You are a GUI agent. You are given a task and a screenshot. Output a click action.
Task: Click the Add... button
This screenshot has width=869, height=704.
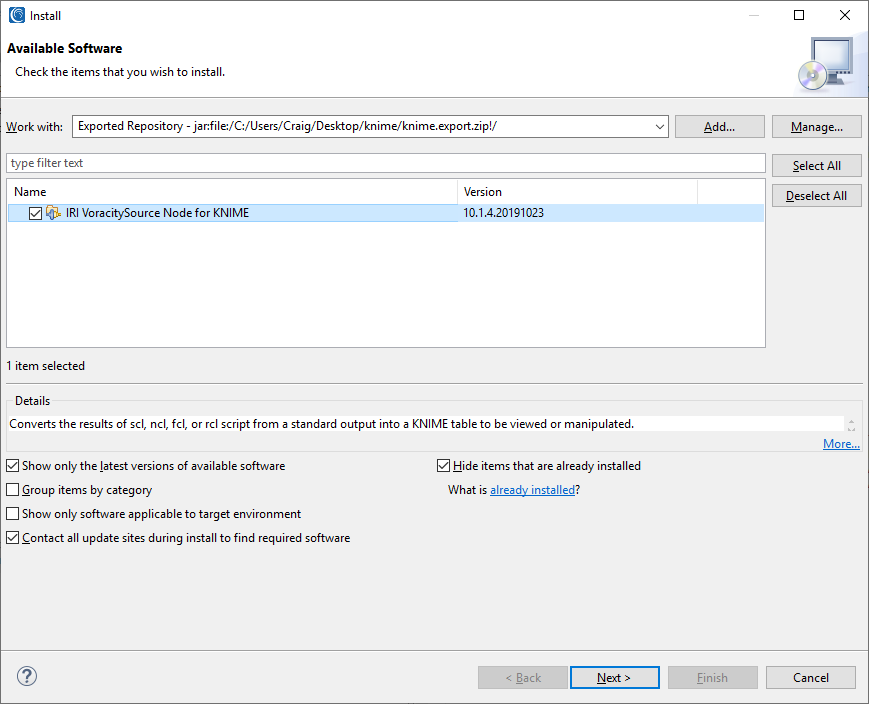(x=719, y=127)
